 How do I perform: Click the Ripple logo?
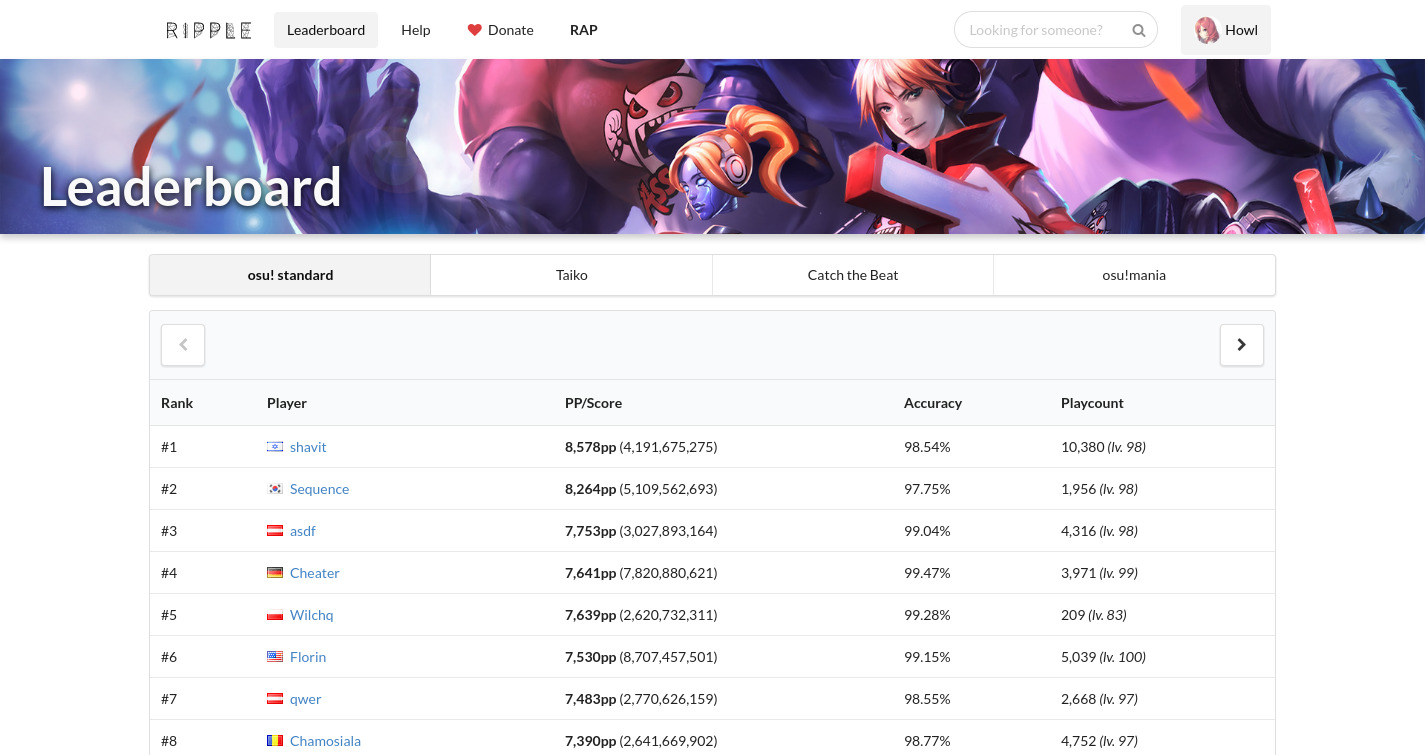[208, 30]
